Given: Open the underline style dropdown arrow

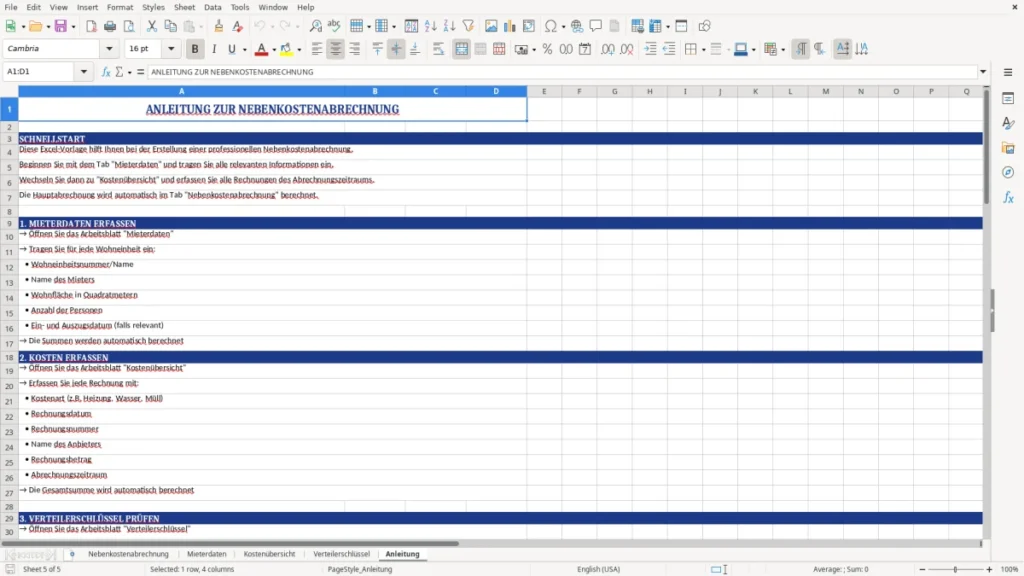Looking at the screenshot, I should point(245,50).
